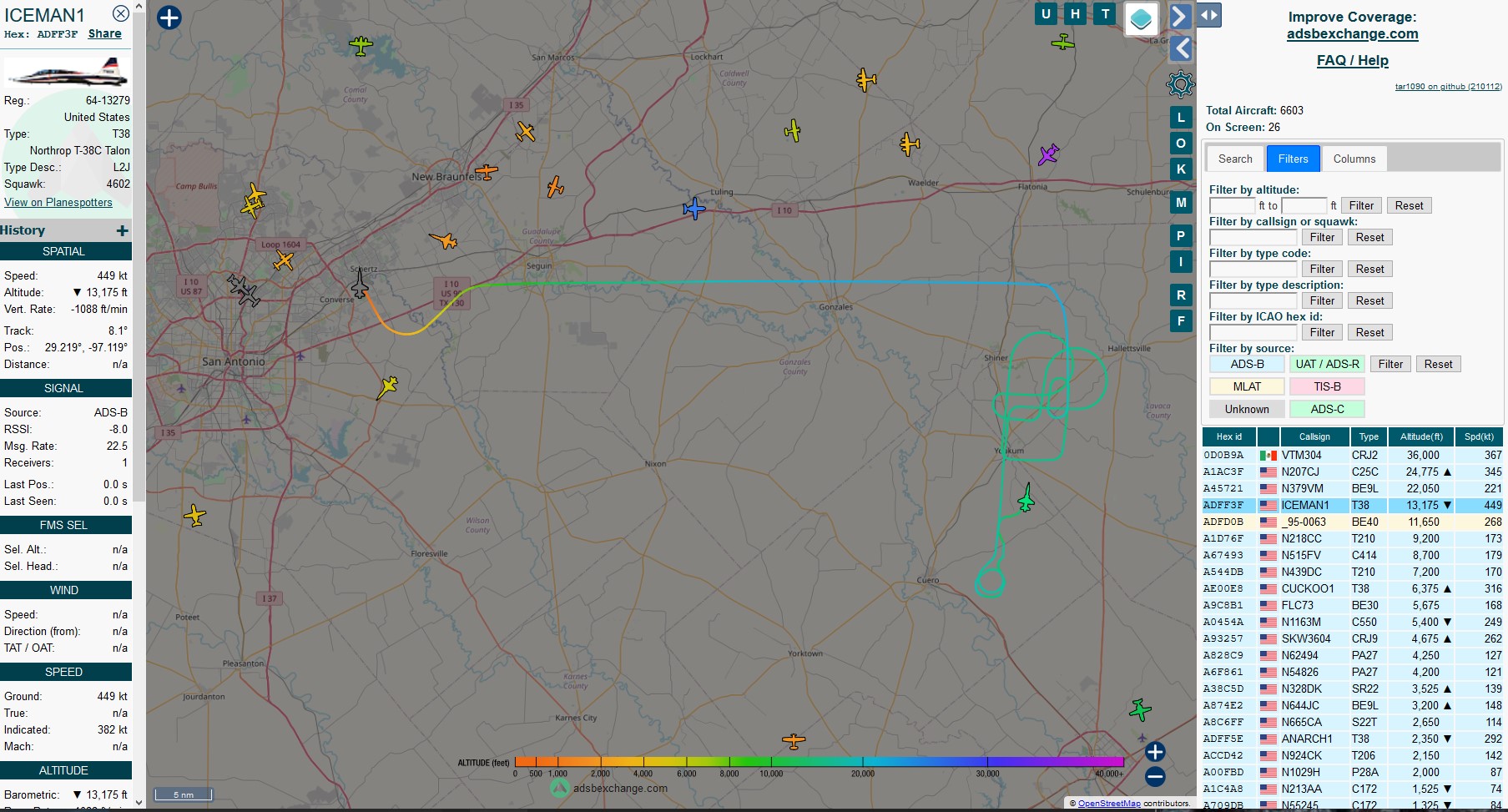Select the green aircraft near San Marcos

tap(361, 45)
